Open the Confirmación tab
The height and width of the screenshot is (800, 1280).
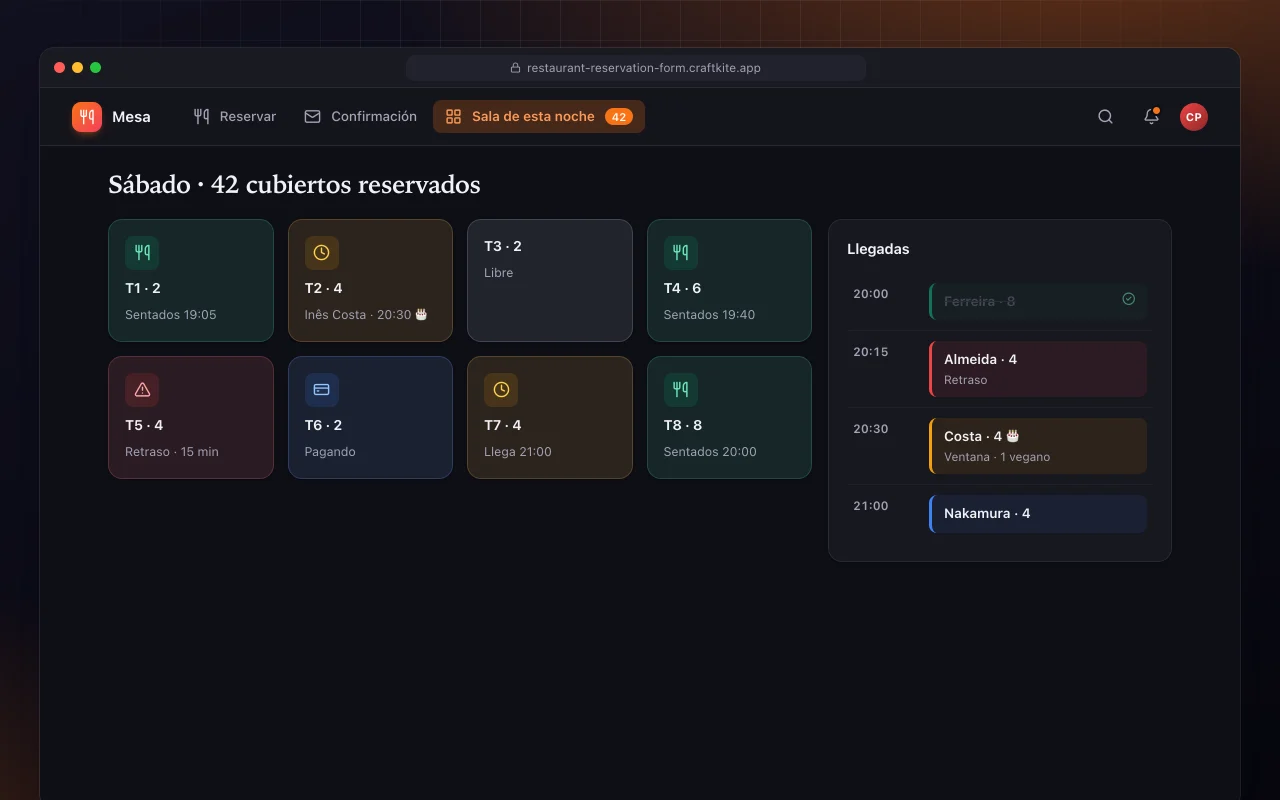361,117
